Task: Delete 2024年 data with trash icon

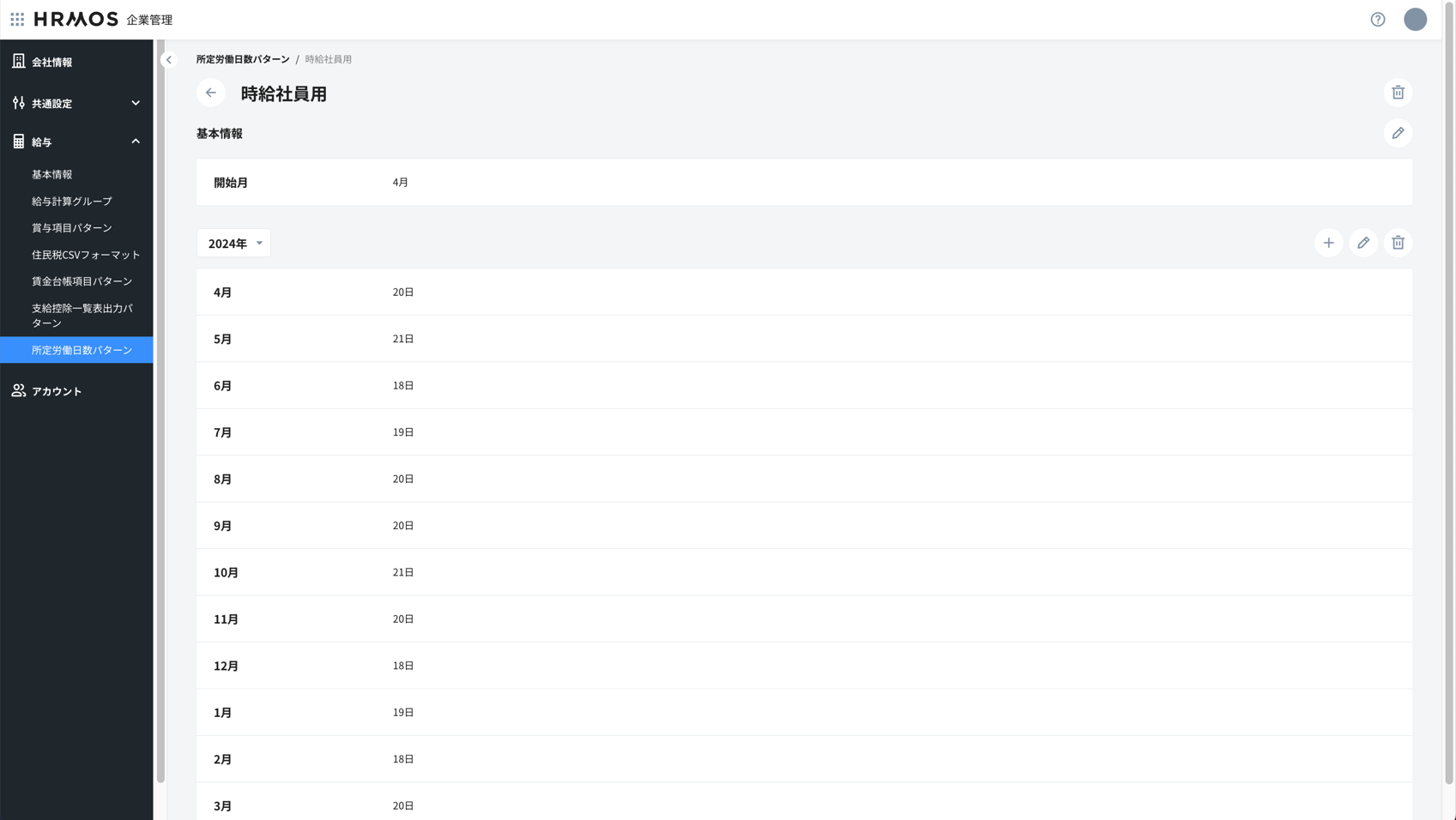Action: point(1398,243)
